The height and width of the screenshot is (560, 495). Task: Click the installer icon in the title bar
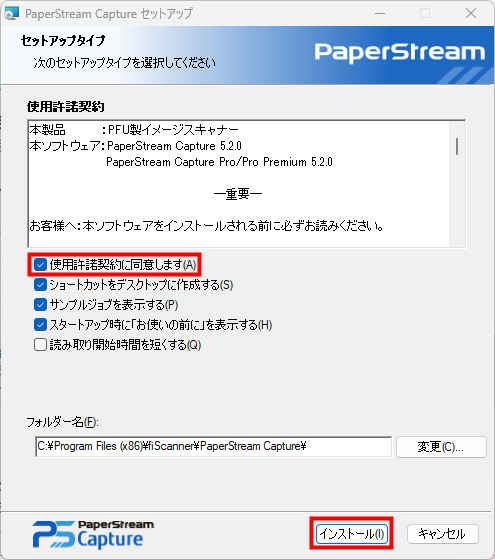pyautogui.click(x=11, y=13)
